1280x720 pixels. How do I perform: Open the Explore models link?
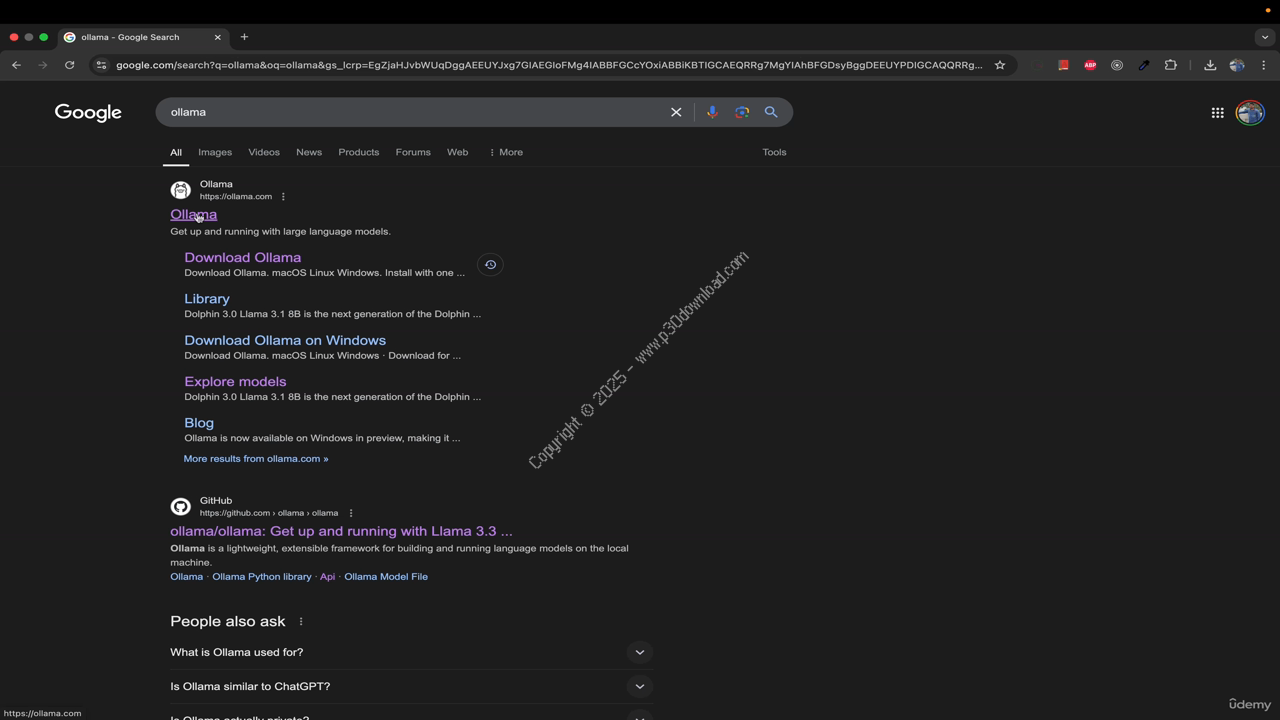[235, 381]
